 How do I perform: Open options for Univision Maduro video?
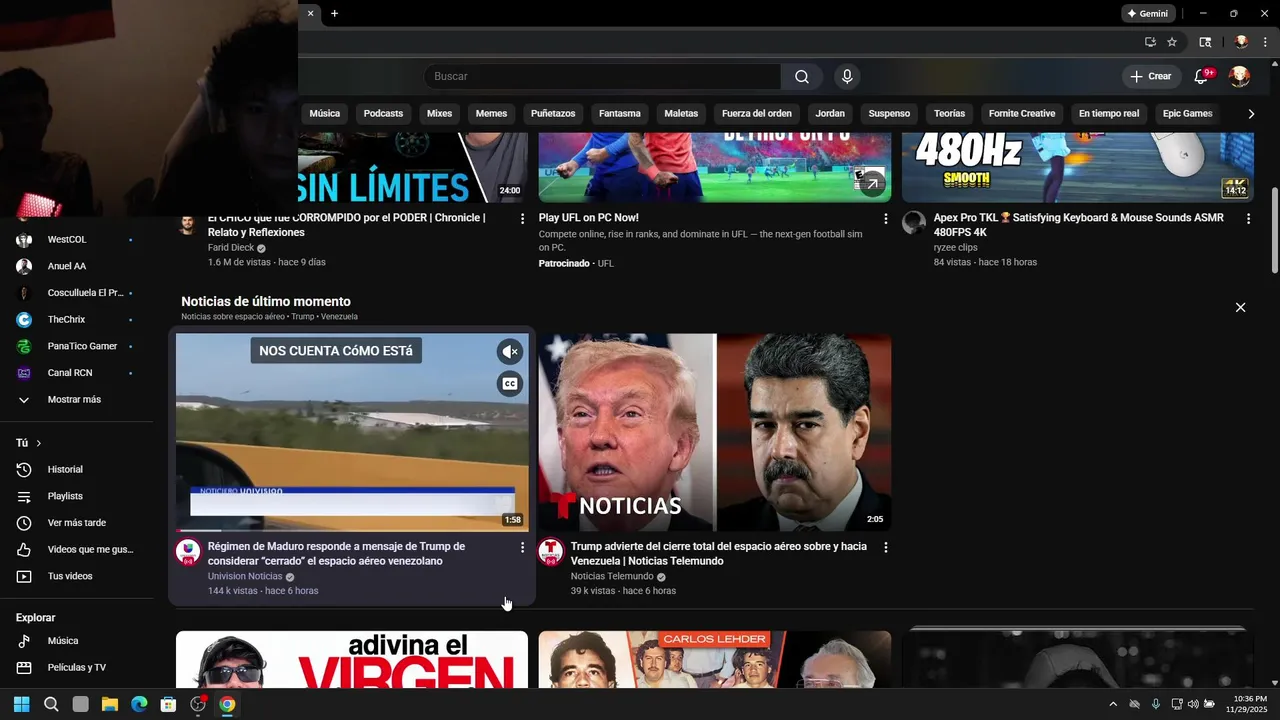522,548
